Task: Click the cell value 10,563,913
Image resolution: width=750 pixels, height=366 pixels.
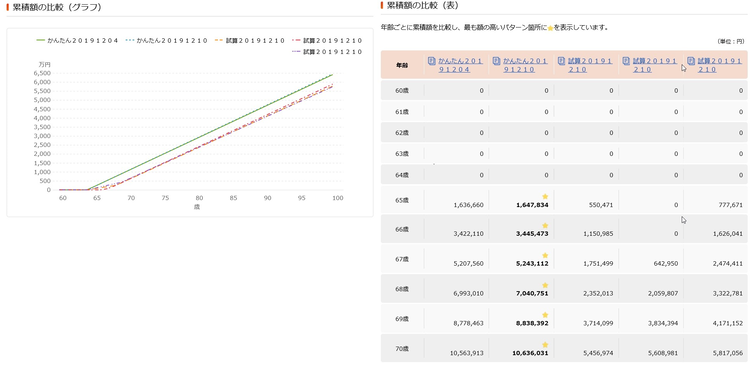Action: pos(467,354)
